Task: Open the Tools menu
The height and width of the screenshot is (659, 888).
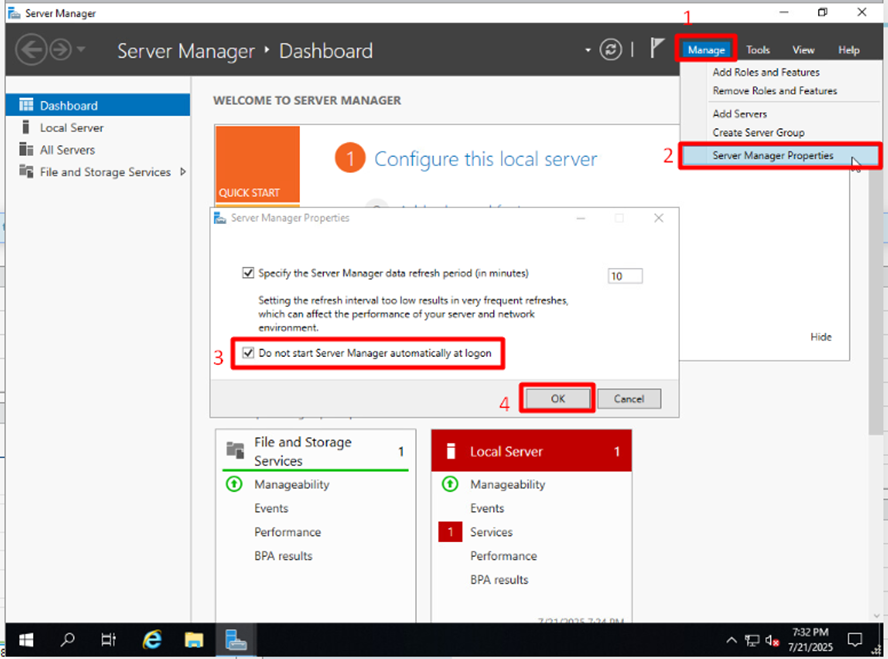Action: (x=758, y=50)
